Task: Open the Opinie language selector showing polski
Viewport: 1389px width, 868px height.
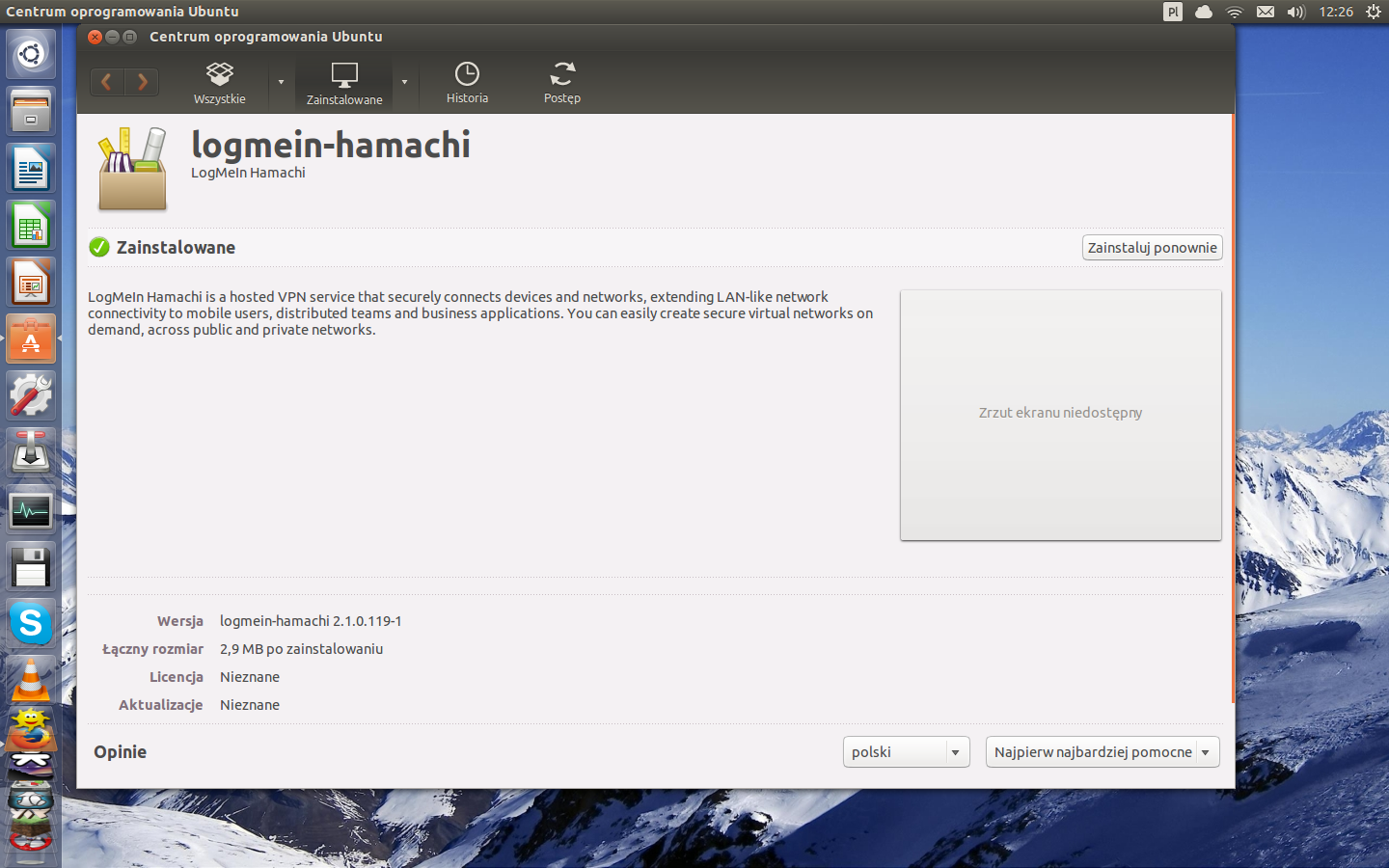Action: 905,751
